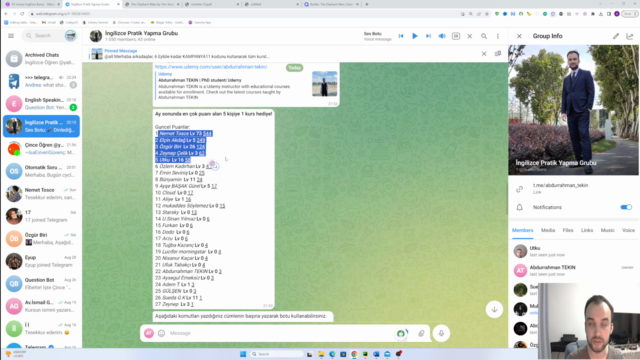640x360 pixels.
Task: Switch to the Media tab
Action: pyautogui.click(x=548, y=230)
